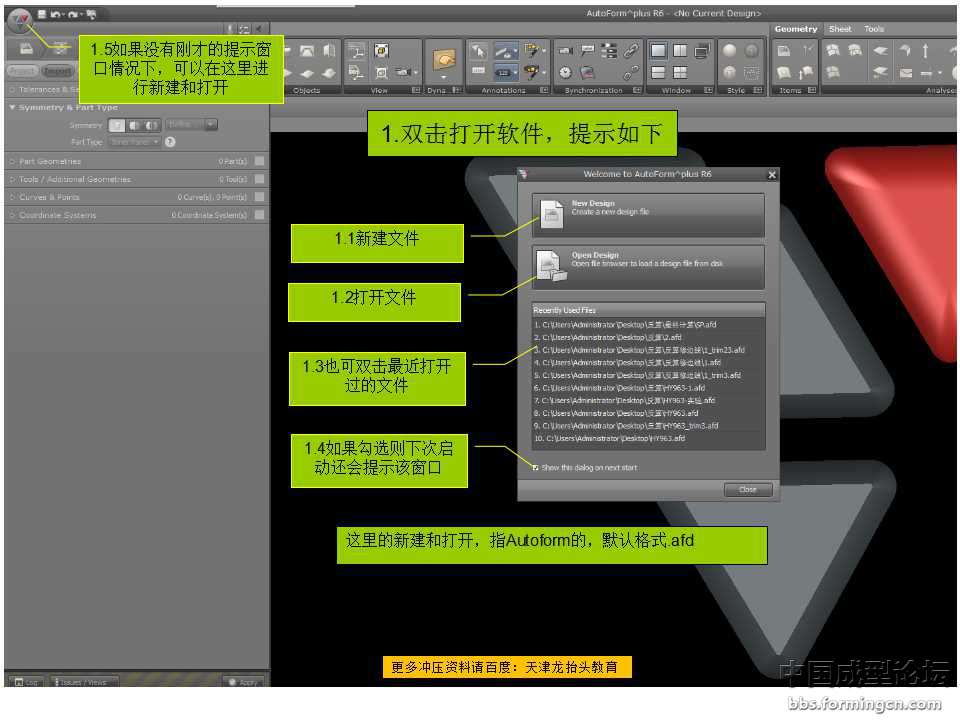Click the save icon in quick access bar
Screen dimensions: 960x720
point(41,14)
